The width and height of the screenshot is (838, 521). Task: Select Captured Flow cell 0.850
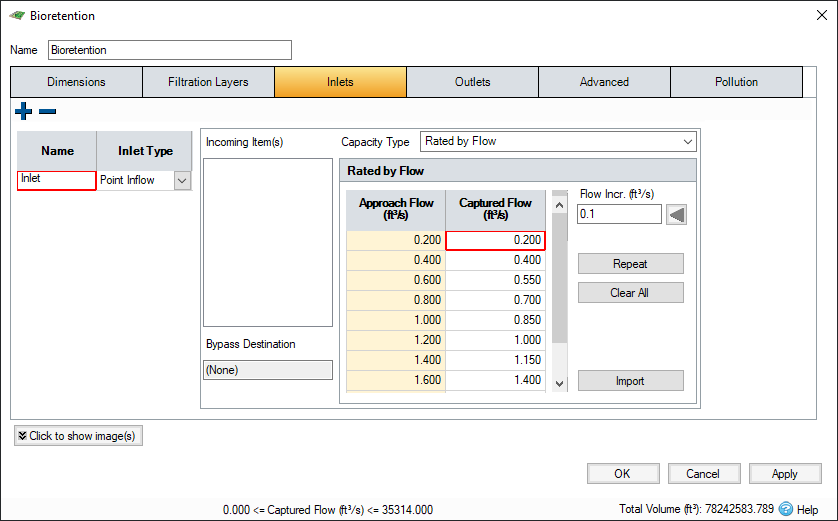coord(495,320)
